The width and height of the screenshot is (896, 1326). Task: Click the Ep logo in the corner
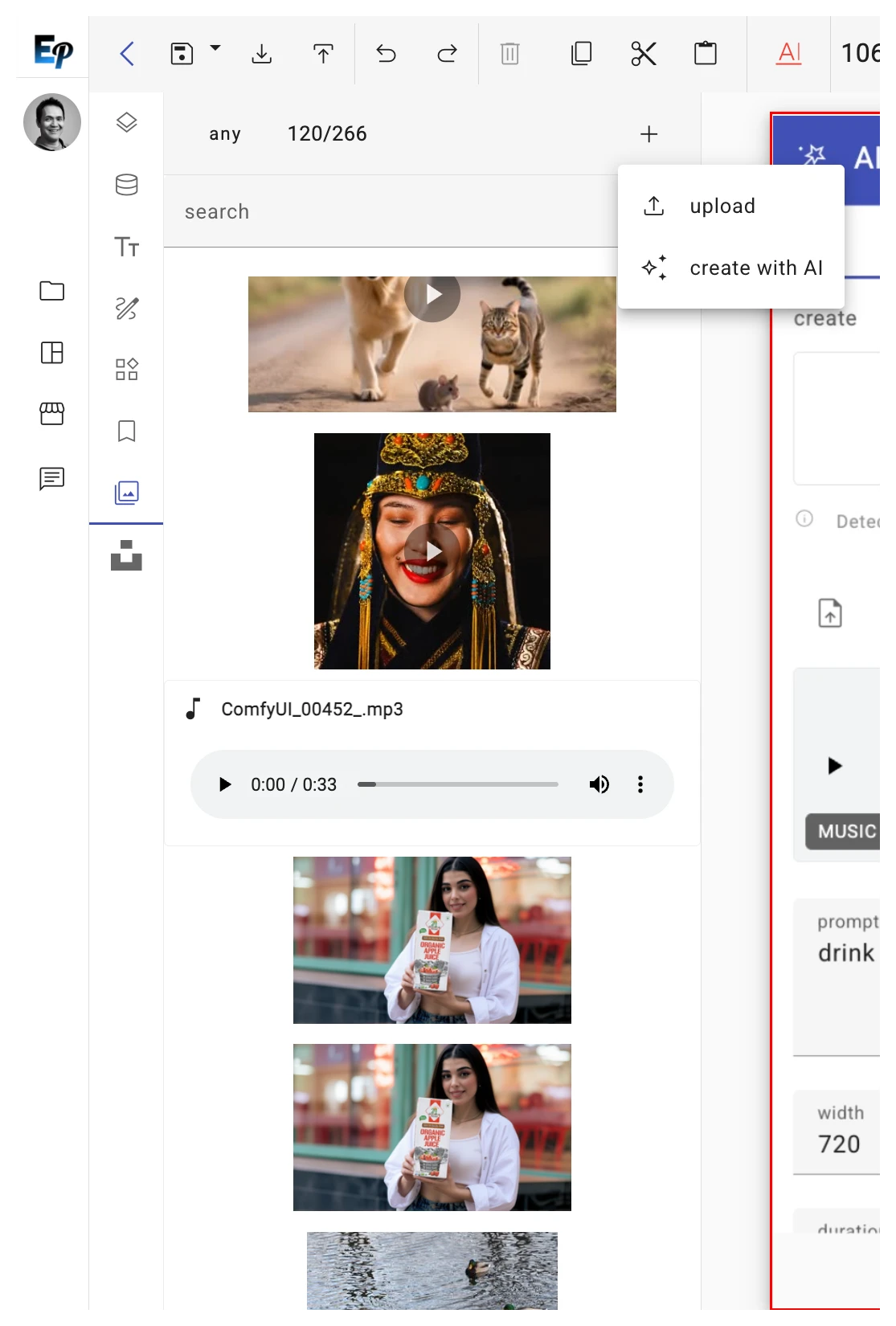tap(53, 51)
